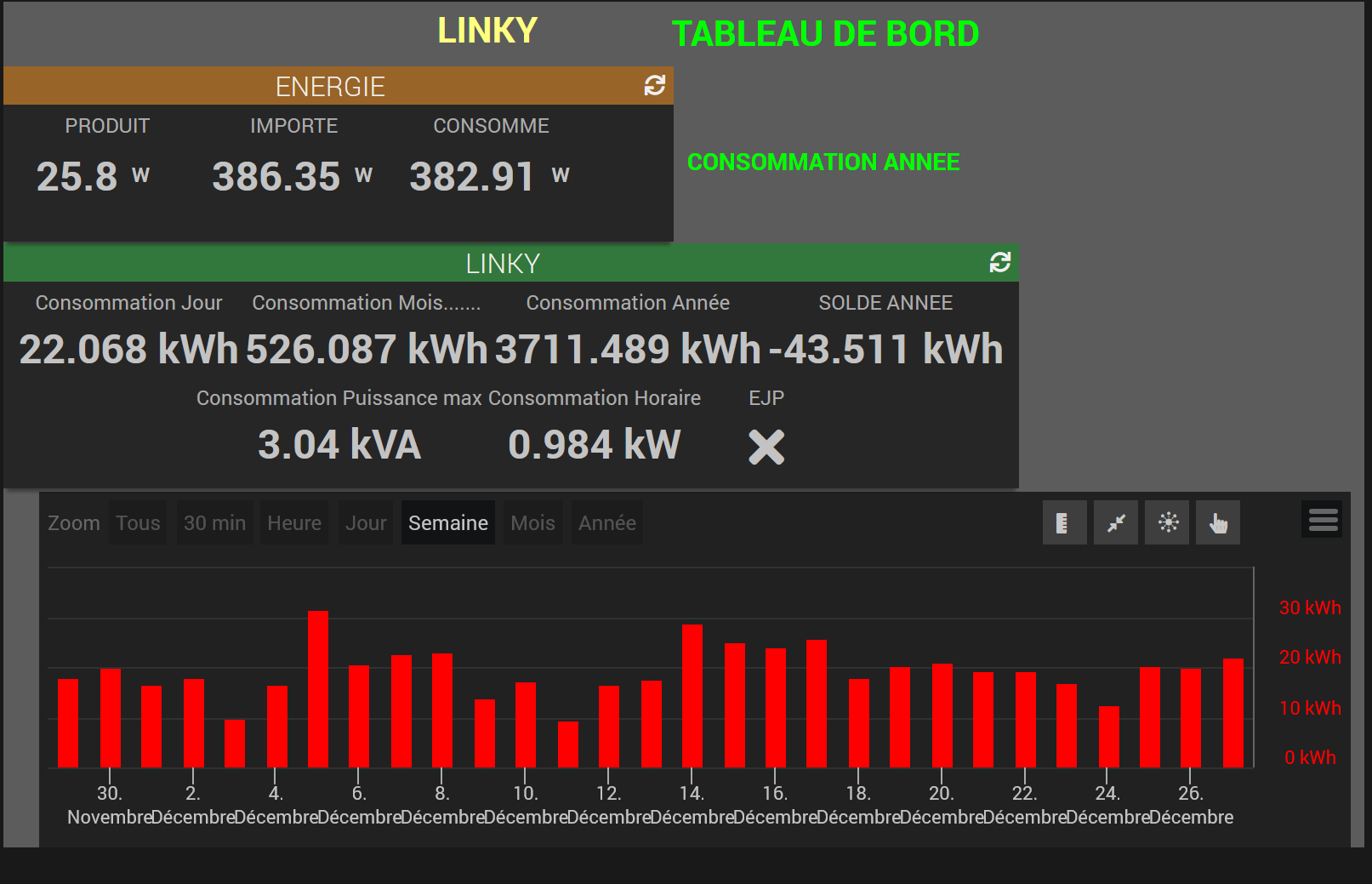Switch chart zoom to Jour
This screenshot has height=884, width=1372.
(x=366, y=522)
